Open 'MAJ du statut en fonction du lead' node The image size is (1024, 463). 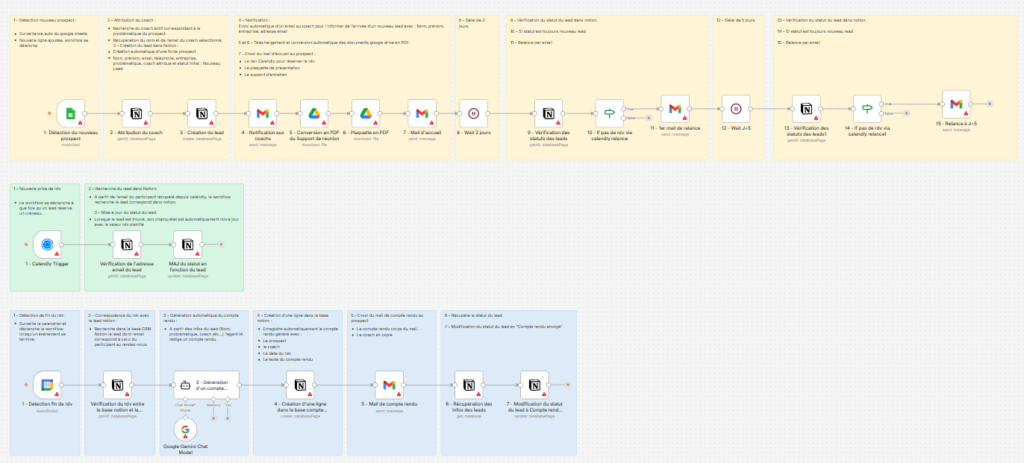click(187, 243)
